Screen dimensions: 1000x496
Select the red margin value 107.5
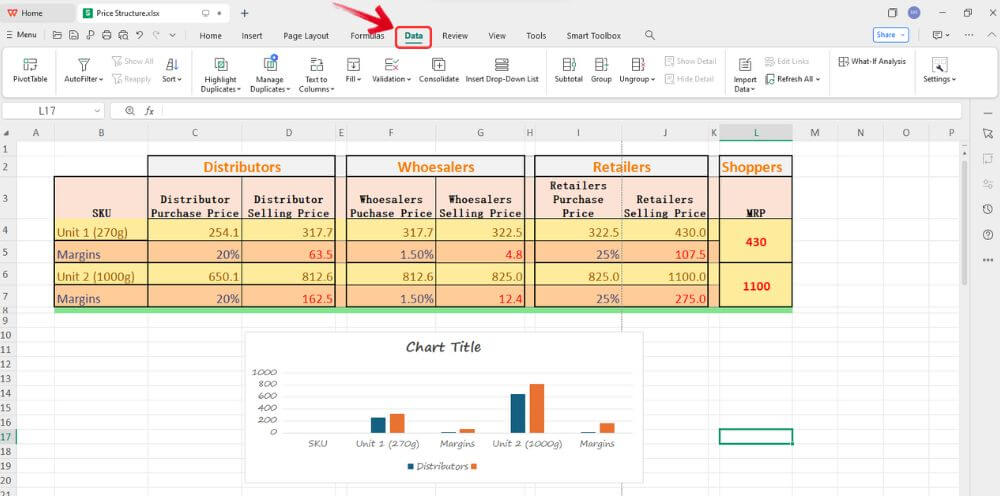(x=665, y=254)
